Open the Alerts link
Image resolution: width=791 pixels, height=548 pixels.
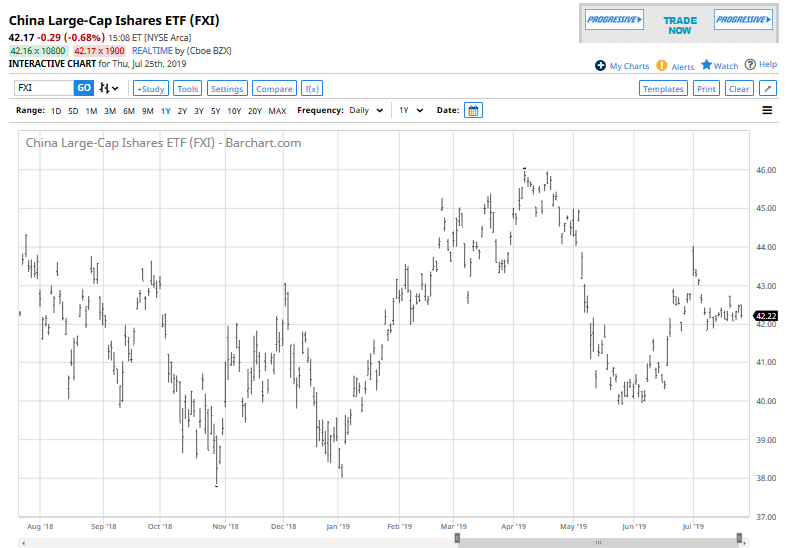[x=683, y=67]
